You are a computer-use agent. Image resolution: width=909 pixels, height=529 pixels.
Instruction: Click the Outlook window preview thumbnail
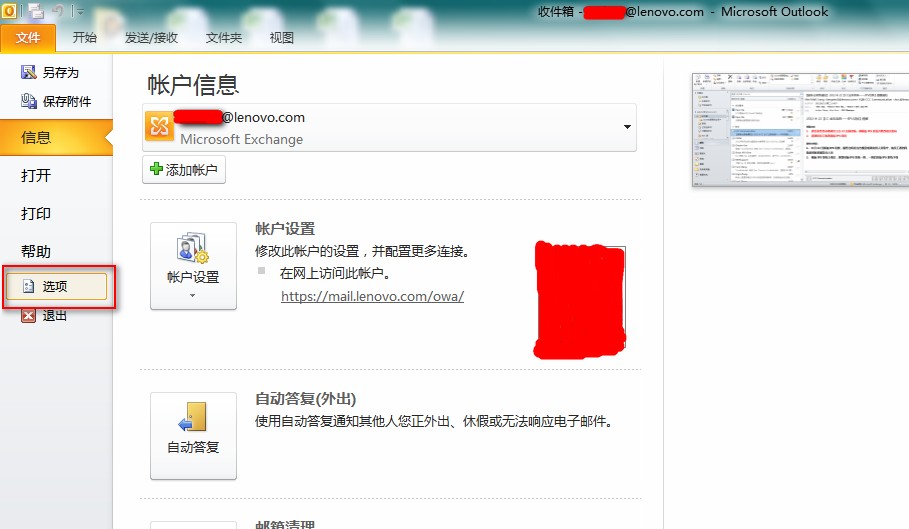click(x=800, y=130)
